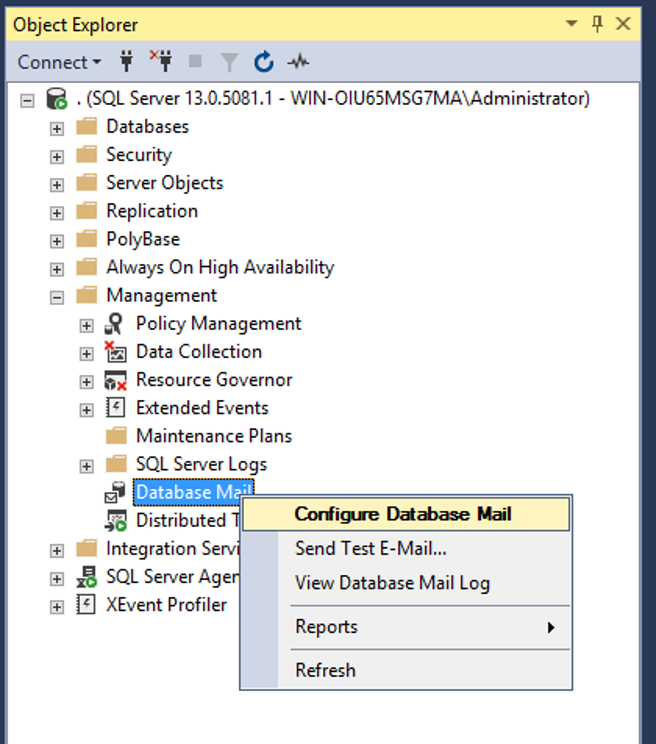
Task: Expand the Integration Services node
Action: tap(57, 550)
